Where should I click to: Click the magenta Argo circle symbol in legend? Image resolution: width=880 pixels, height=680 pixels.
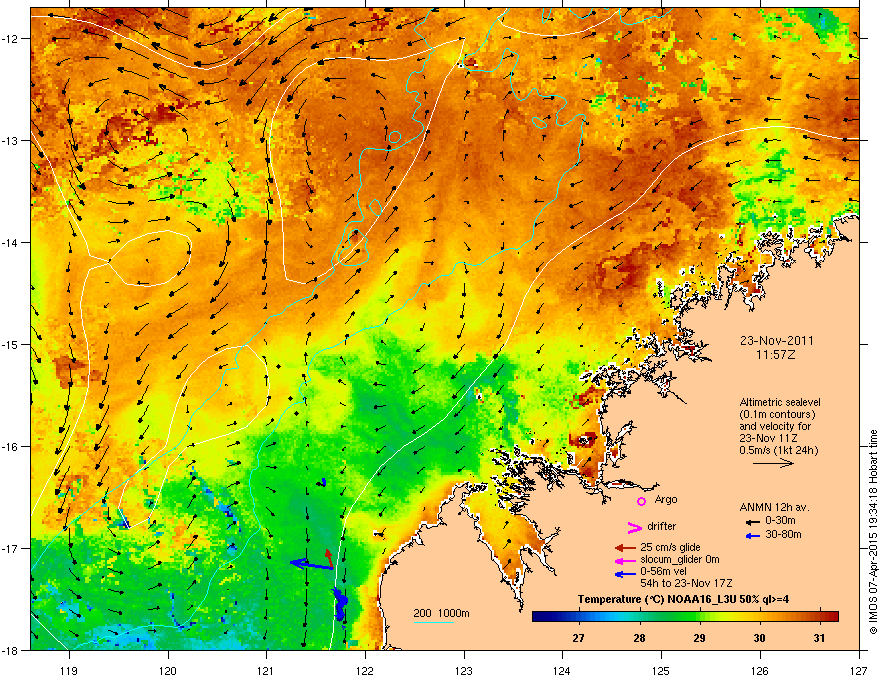[x=641, y=501]
